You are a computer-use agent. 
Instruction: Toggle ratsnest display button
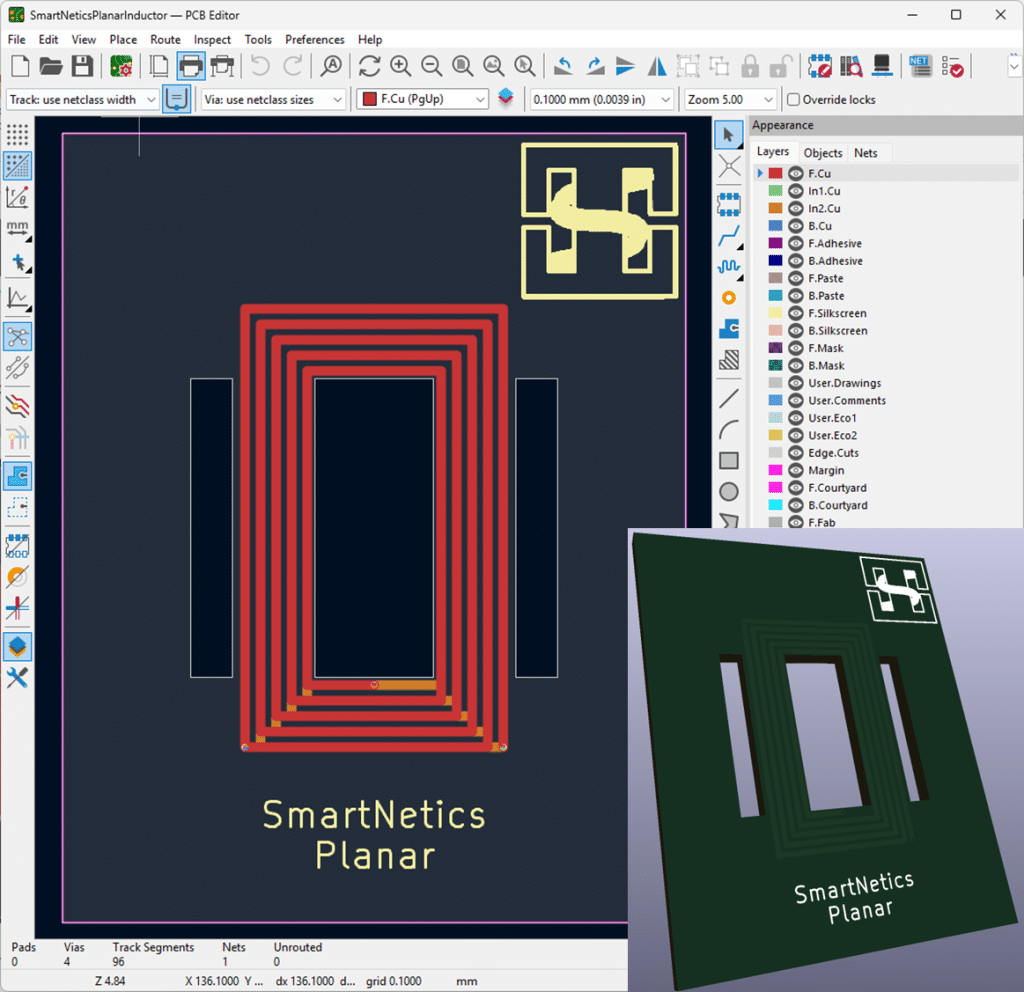click(17, 337)
